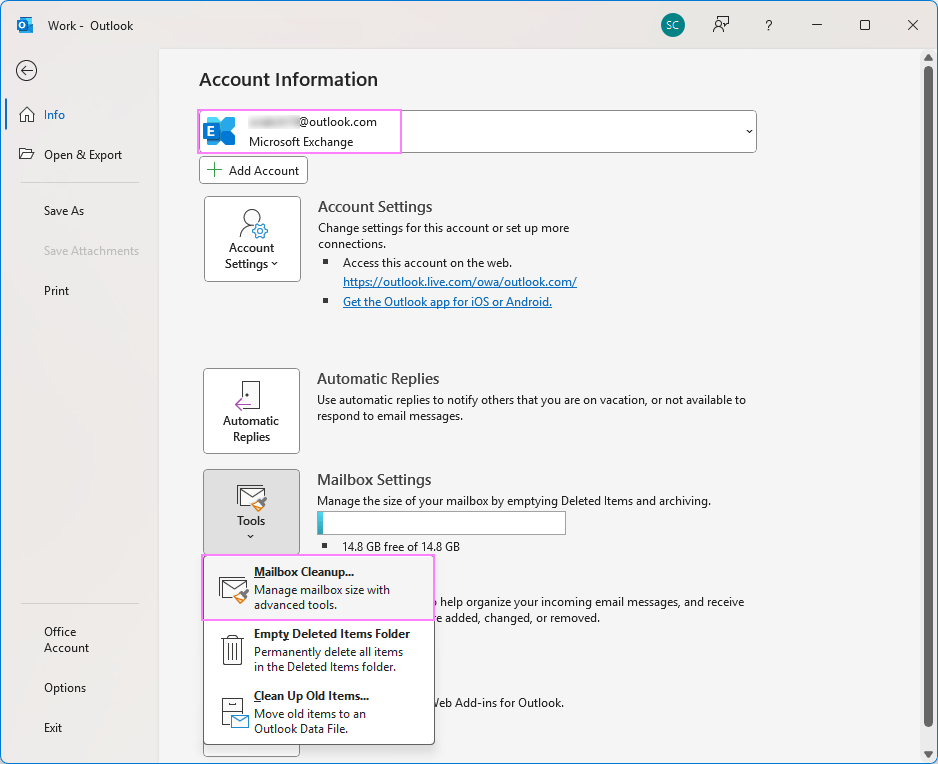Open the Account Settings dropdown button
Viewport: 938px width, 764px height.
tap(252, 239)
